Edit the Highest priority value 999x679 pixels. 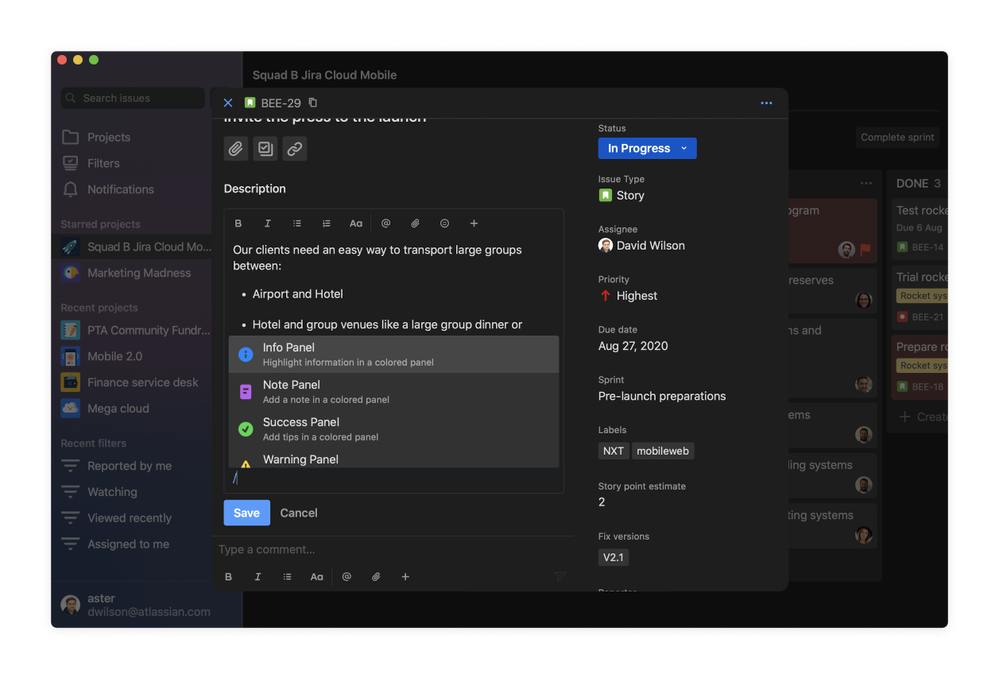(x=628, y=296)
